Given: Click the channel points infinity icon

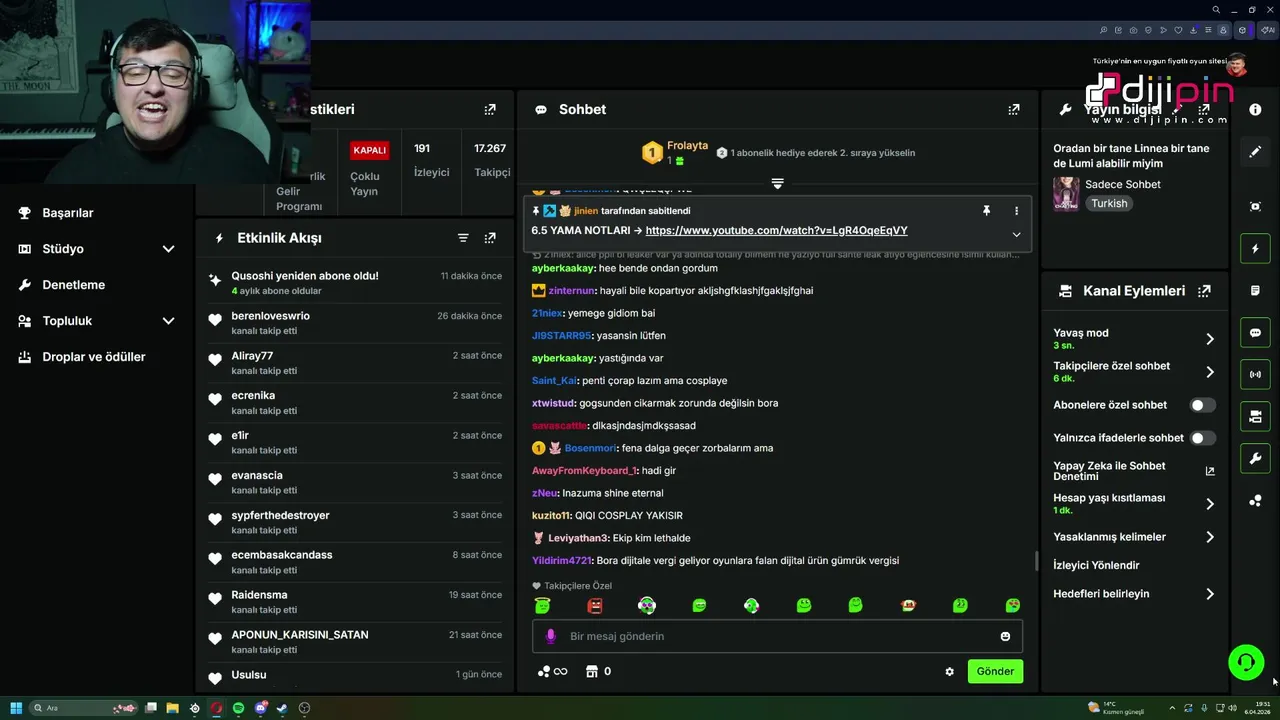Looking at the screenshot, I should (x=552, y=672).
